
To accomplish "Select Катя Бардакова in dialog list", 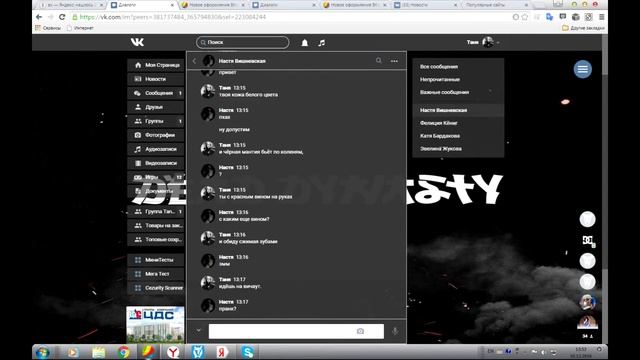I will pyautogui.click(x=458, y=136).
